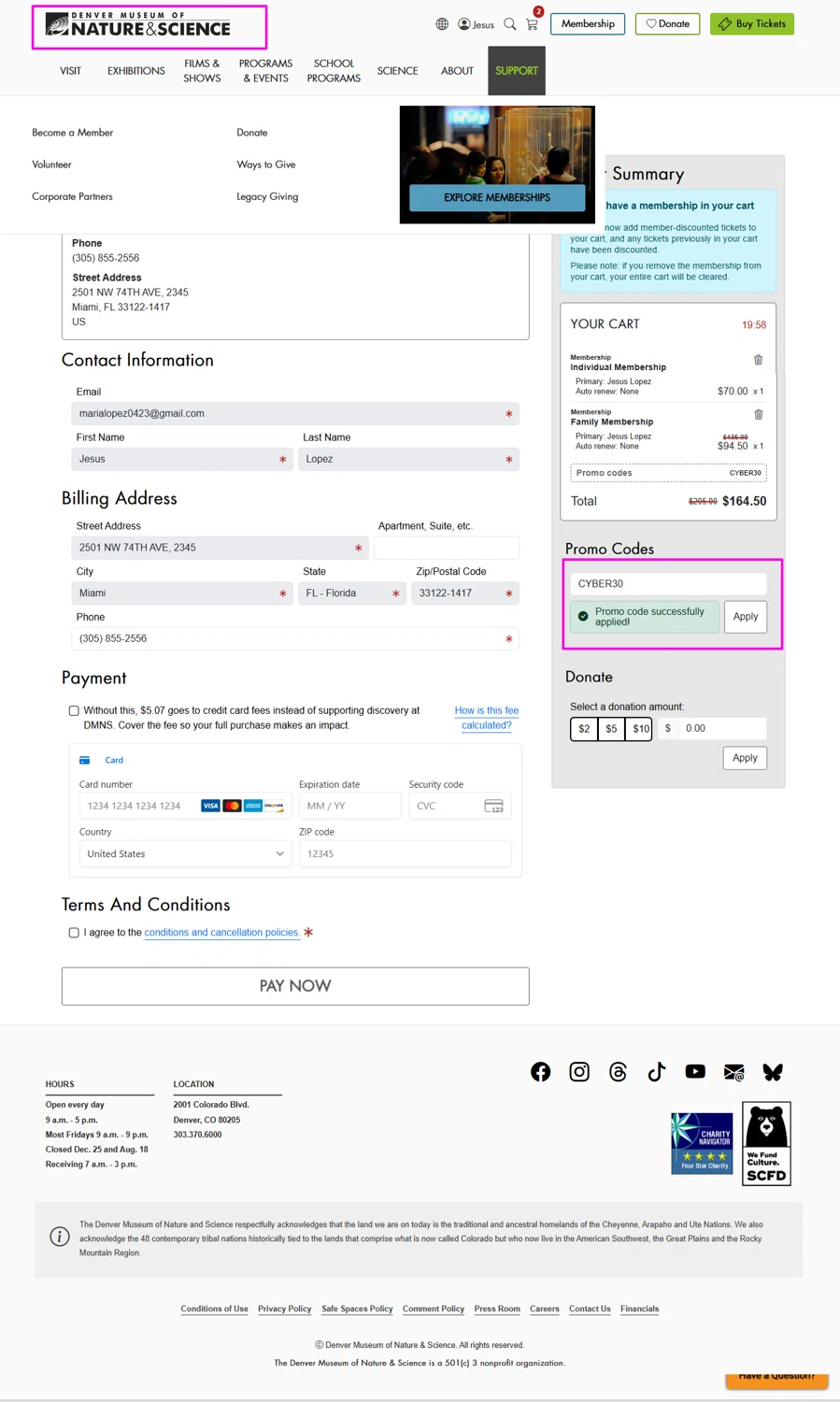
Task: Open the museum Facebook page
Action: click(540, 1072)
